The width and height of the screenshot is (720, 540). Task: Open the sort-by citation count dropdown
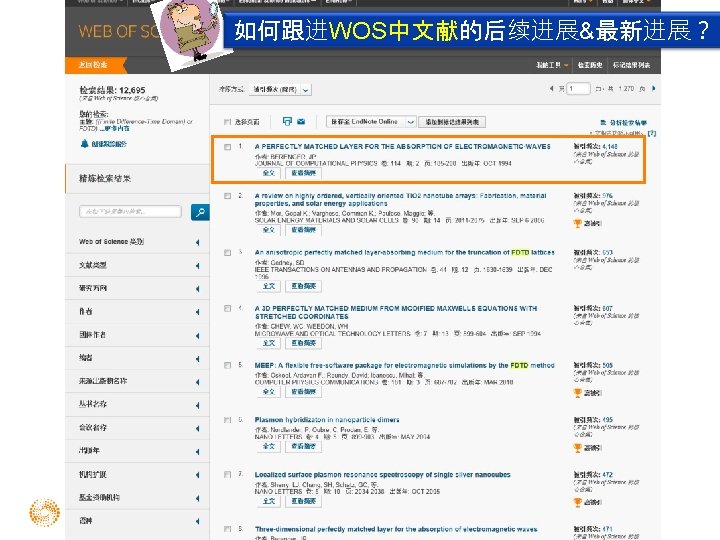click(x=280, y=90)
